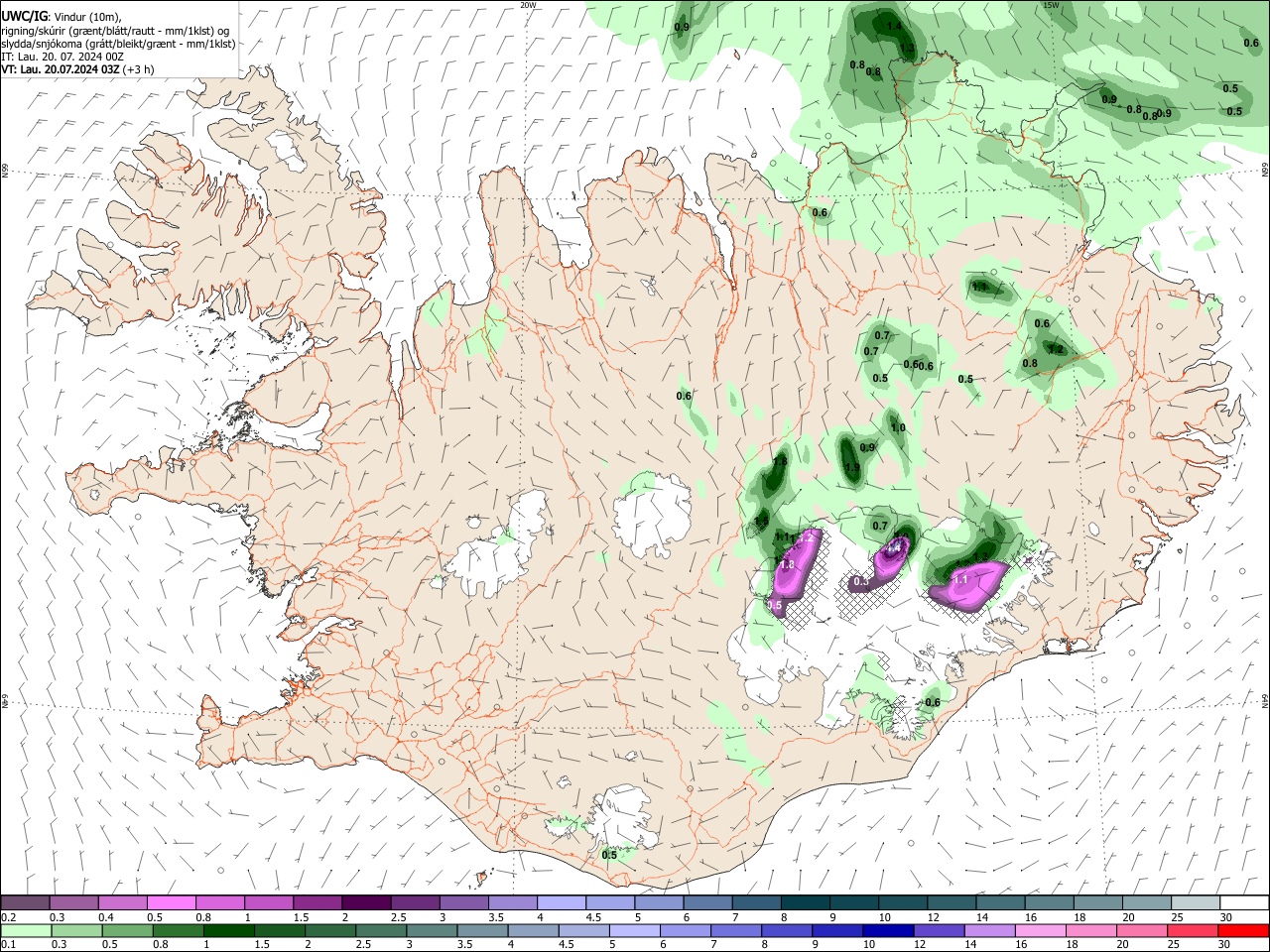Viewport: 1270px width, 952px height.
Task: Click the 0.9 value near the 20W label
Action: tap(682, 27)
